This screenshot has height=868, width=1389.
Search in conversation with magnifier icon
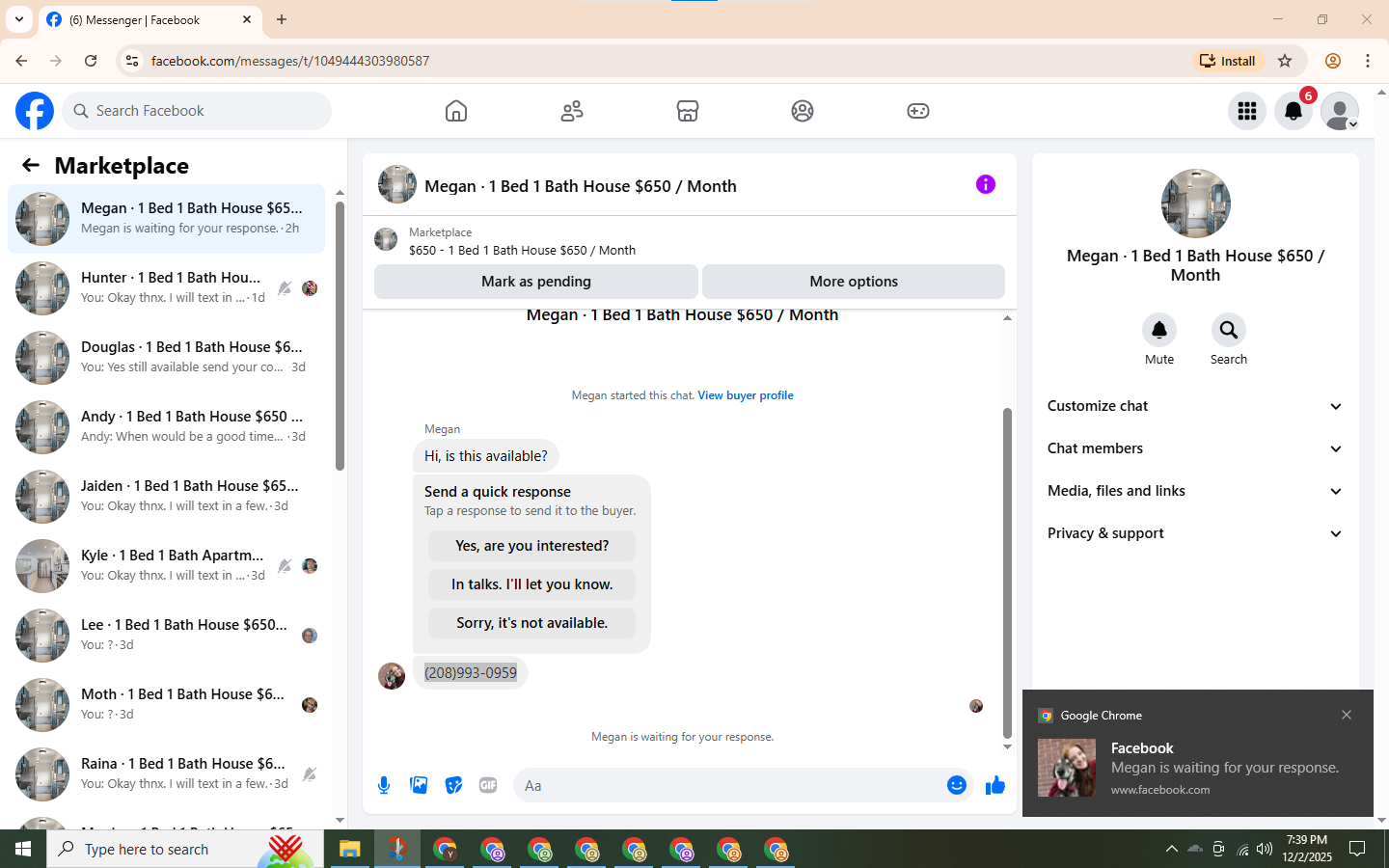point(1229,330)
